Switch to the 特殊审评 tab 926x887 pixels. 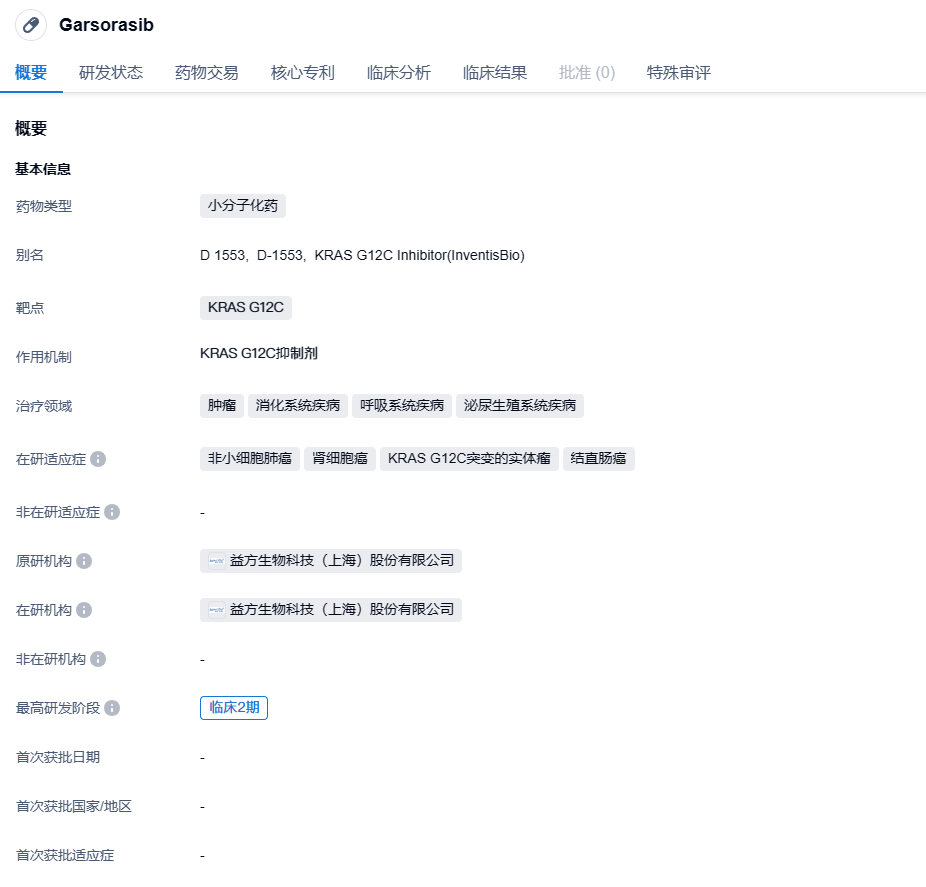coord(679,73)
